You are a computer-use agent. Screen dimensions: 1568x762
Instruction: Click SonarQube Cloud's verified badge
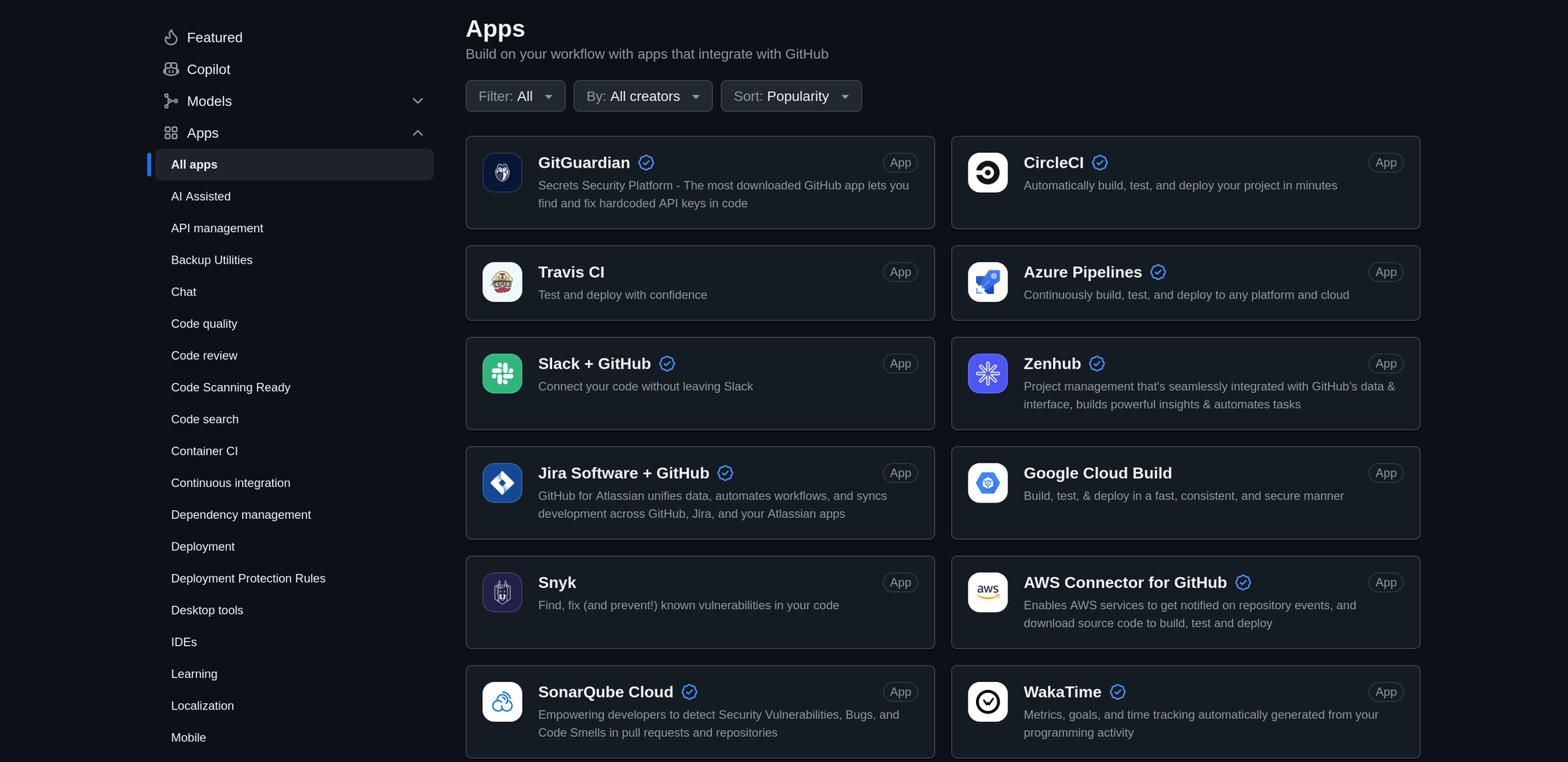point(689,692)
